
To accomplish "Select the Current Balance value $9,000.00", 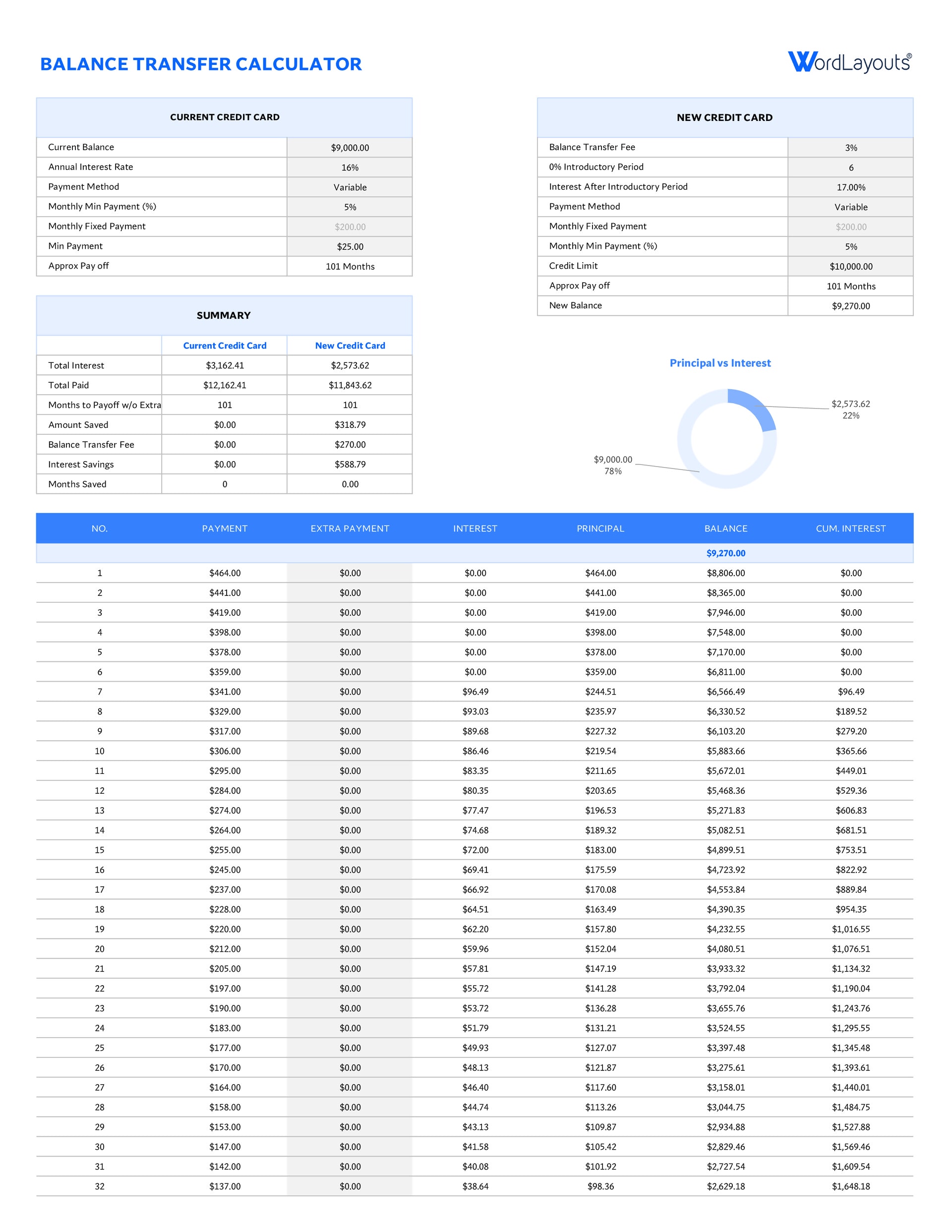I will pyautogui.click(x=350, y=148).
